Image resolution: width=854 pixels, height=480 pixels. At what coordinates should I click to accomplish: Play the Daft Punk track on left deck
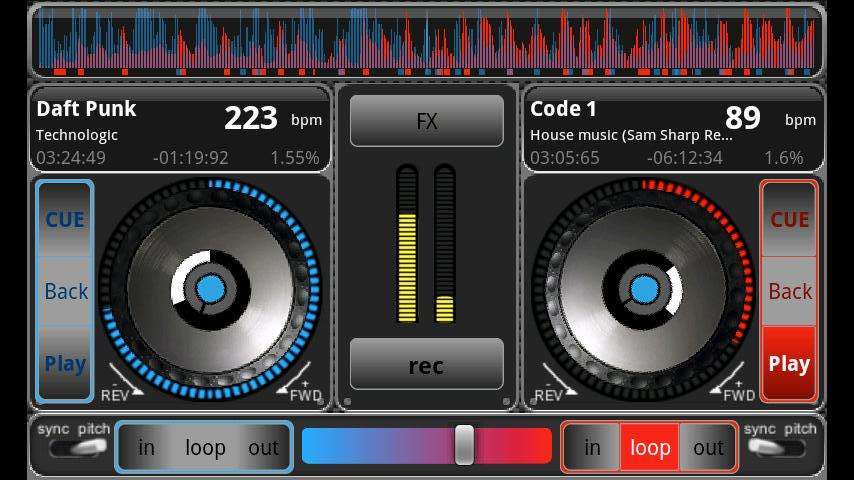tap(65, 363)
